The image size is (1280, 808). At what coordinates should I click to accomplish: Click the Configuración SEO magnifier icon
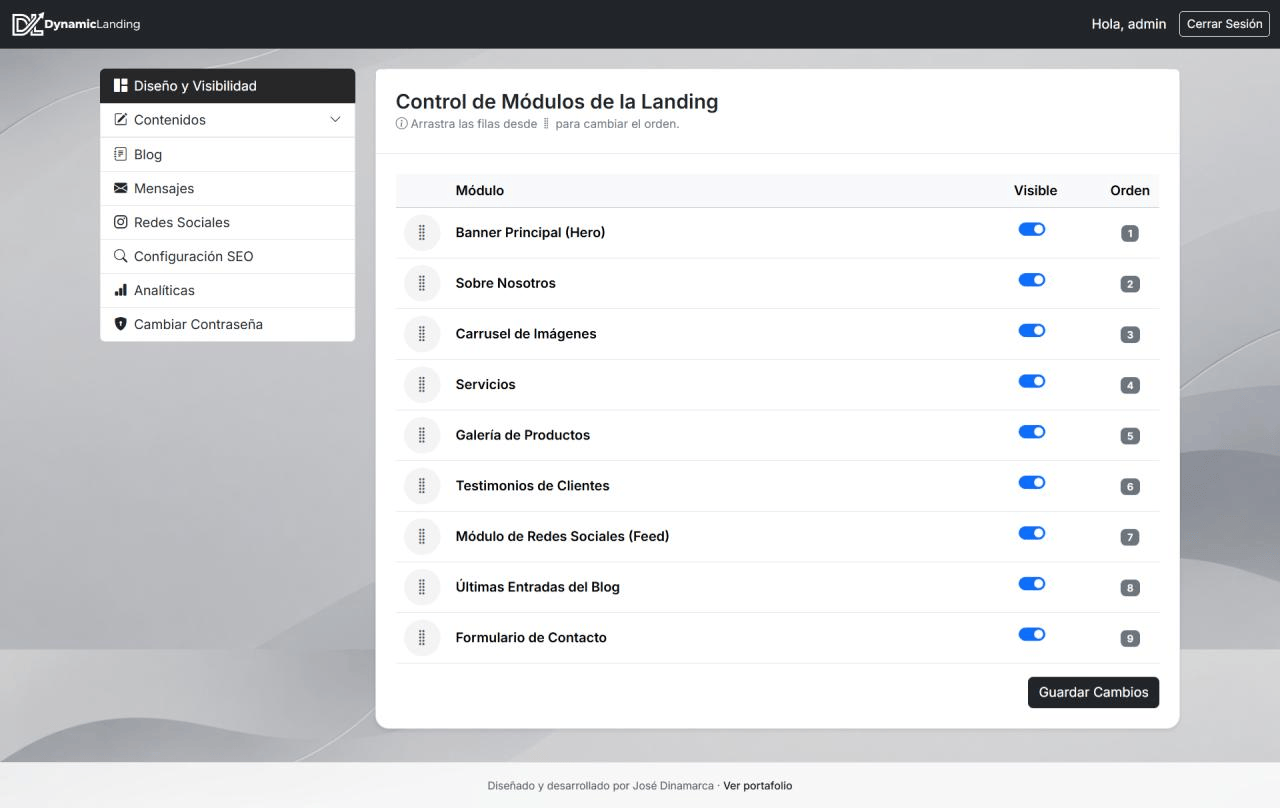pos(121,256)
